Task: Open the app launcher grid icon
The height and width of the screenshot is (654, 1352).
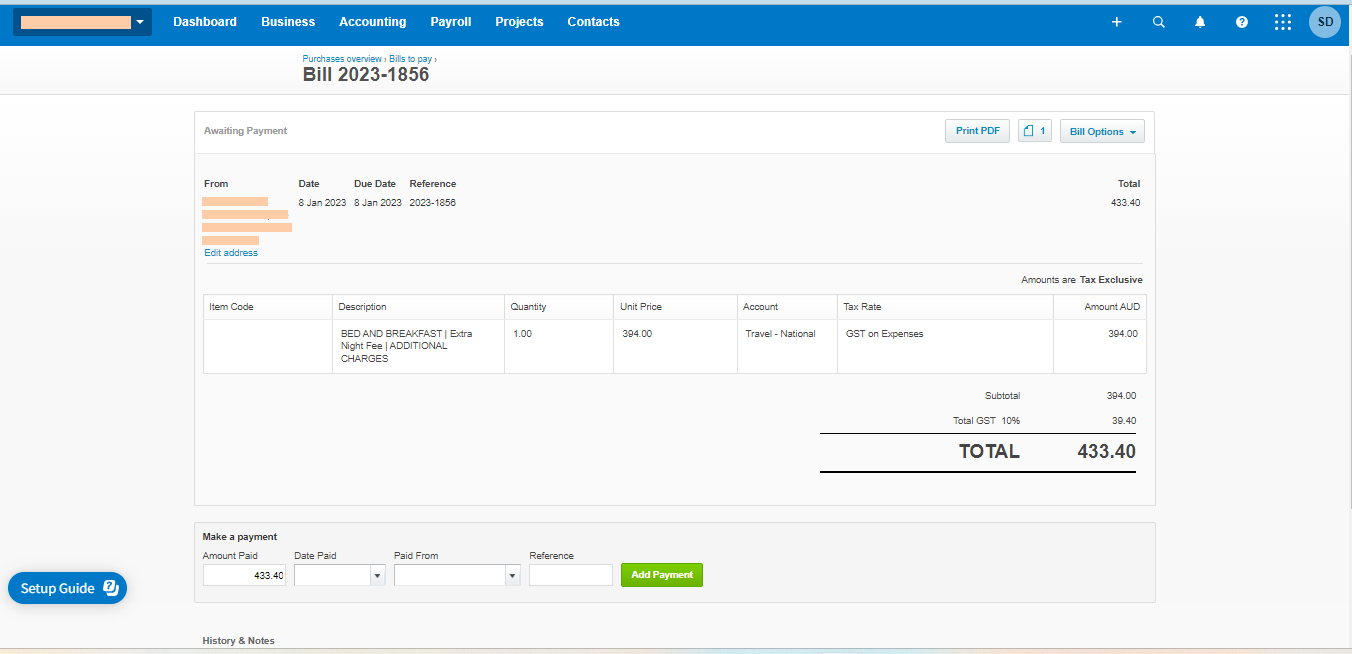Action: pyautogui.click(x=1283, y=22)
